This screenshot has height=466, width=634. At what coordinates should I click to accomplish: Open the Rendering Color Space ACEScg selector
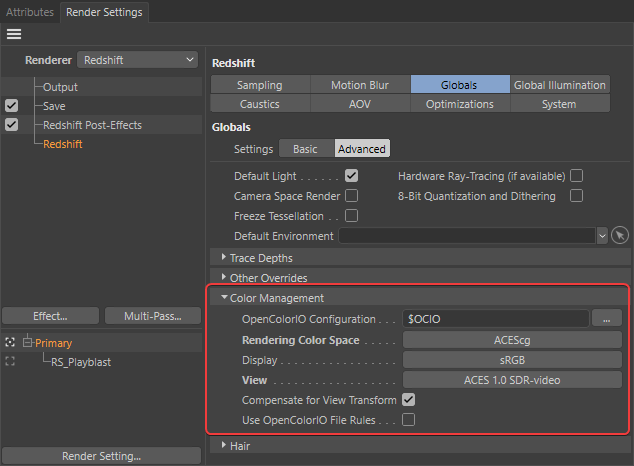click(513, 340)
